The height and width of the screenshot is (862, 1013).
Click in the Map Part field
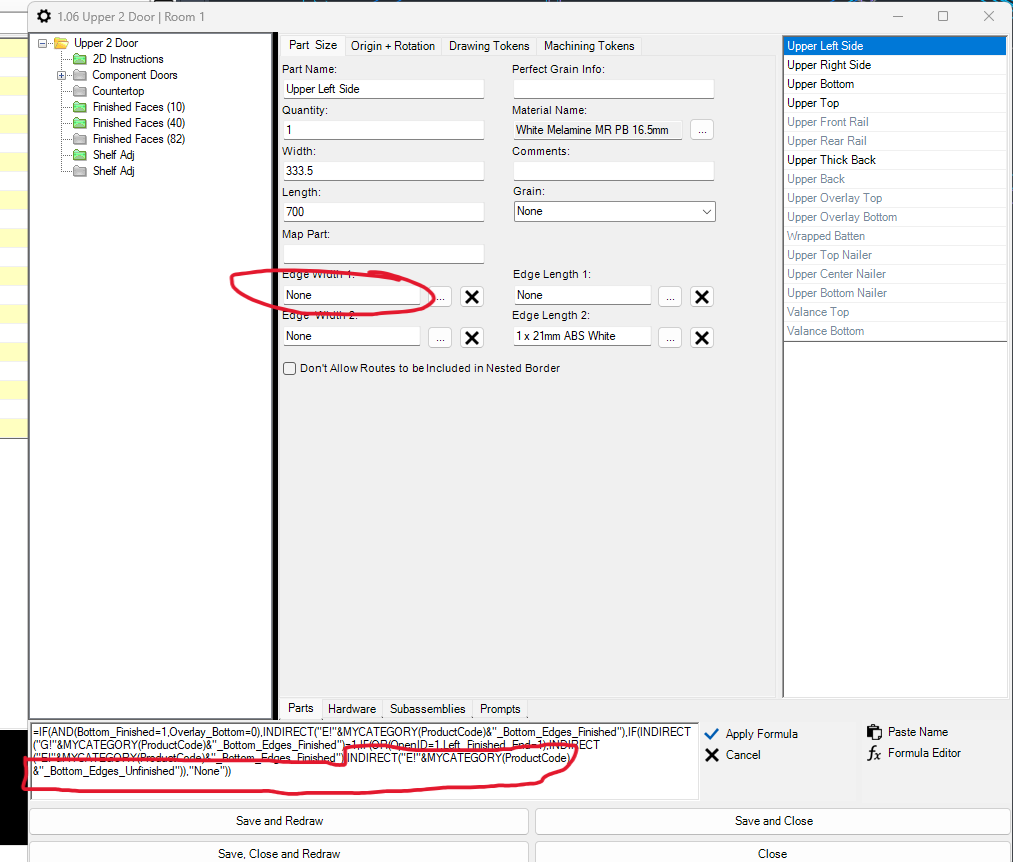[x=383, y=254]
